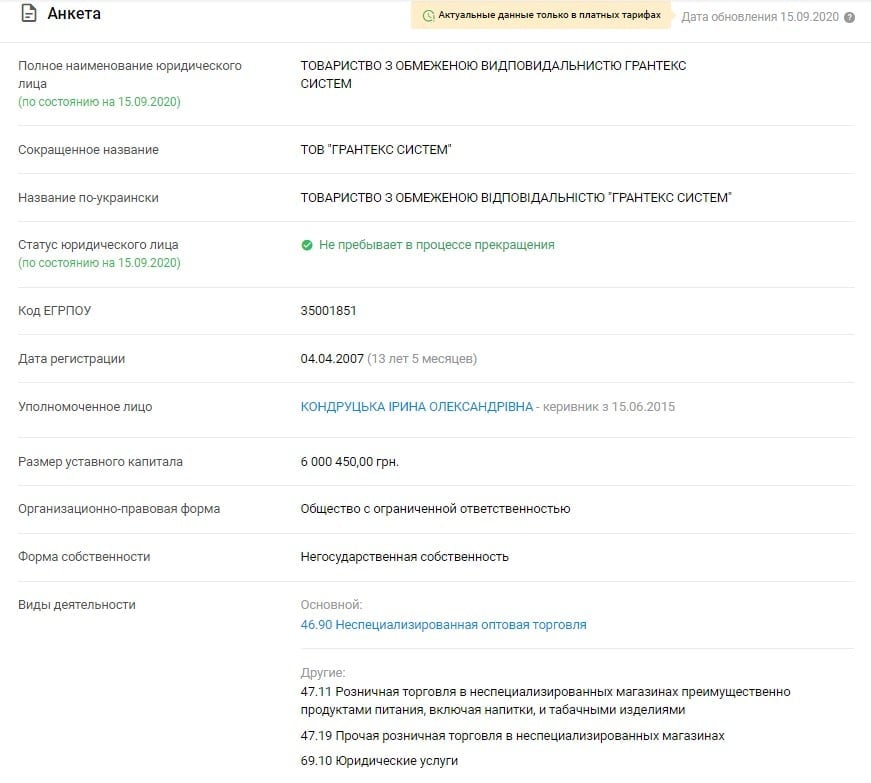Open the КОНДРУЦЬКА ІРИНА ОЛЕКСАНДРІВНА profile link

pos(417,407)
